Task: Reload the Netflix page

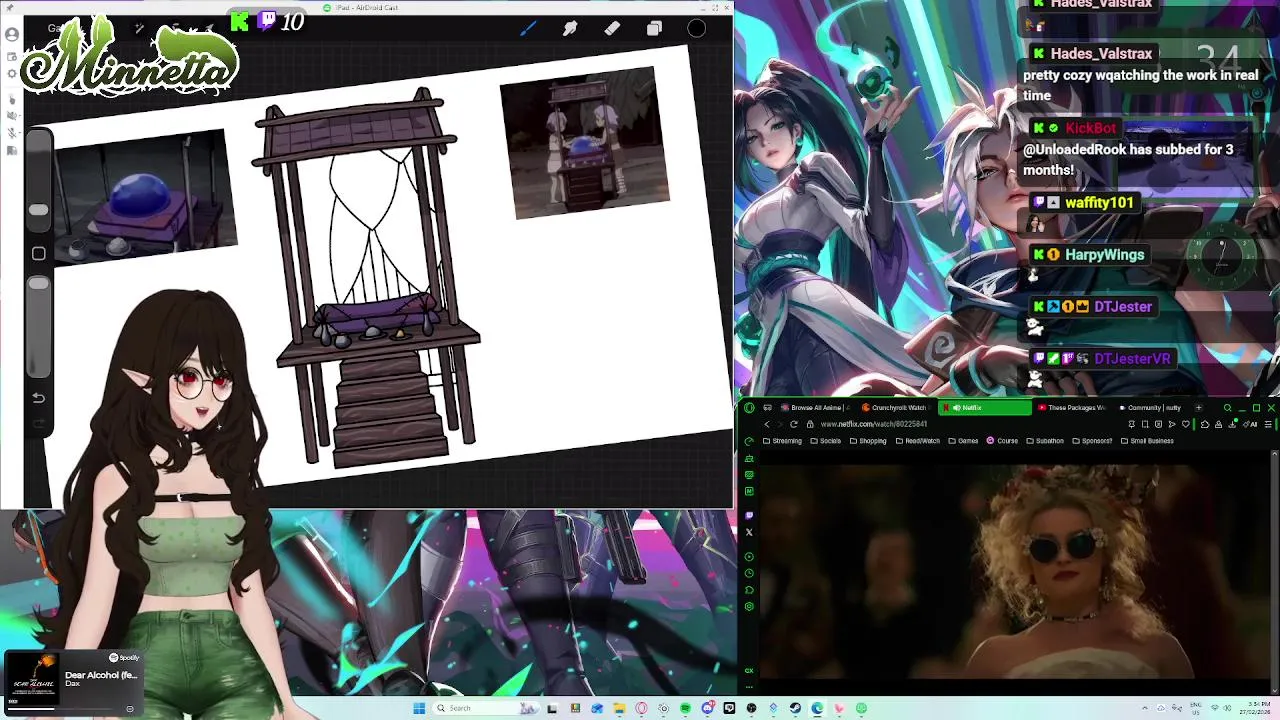Action: coord(794,424)
